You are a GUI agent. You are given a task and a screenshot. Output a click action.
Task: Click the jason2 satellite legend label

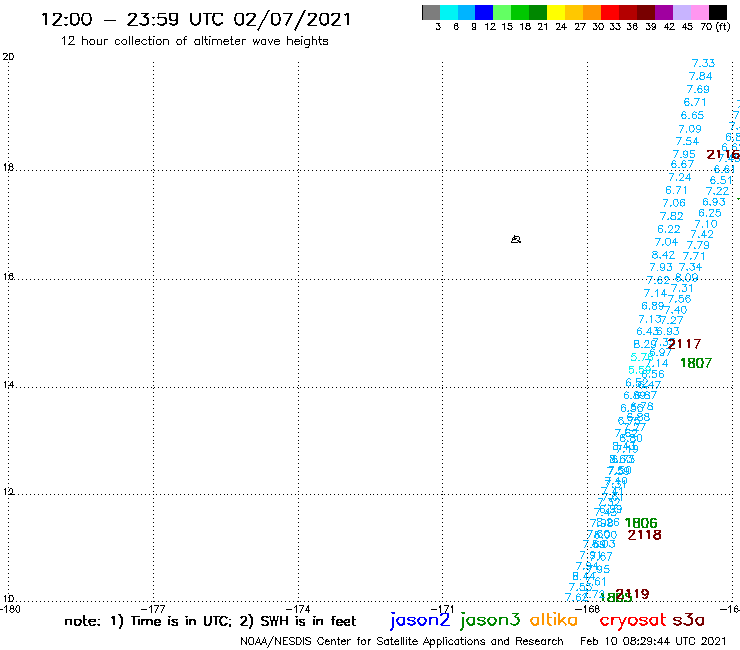420,620
